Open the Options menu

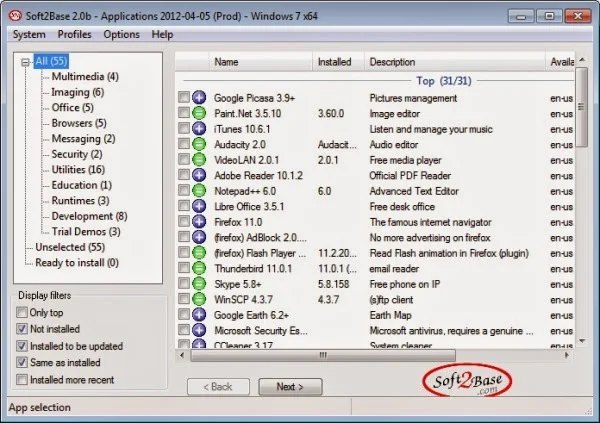coord(121,34)
